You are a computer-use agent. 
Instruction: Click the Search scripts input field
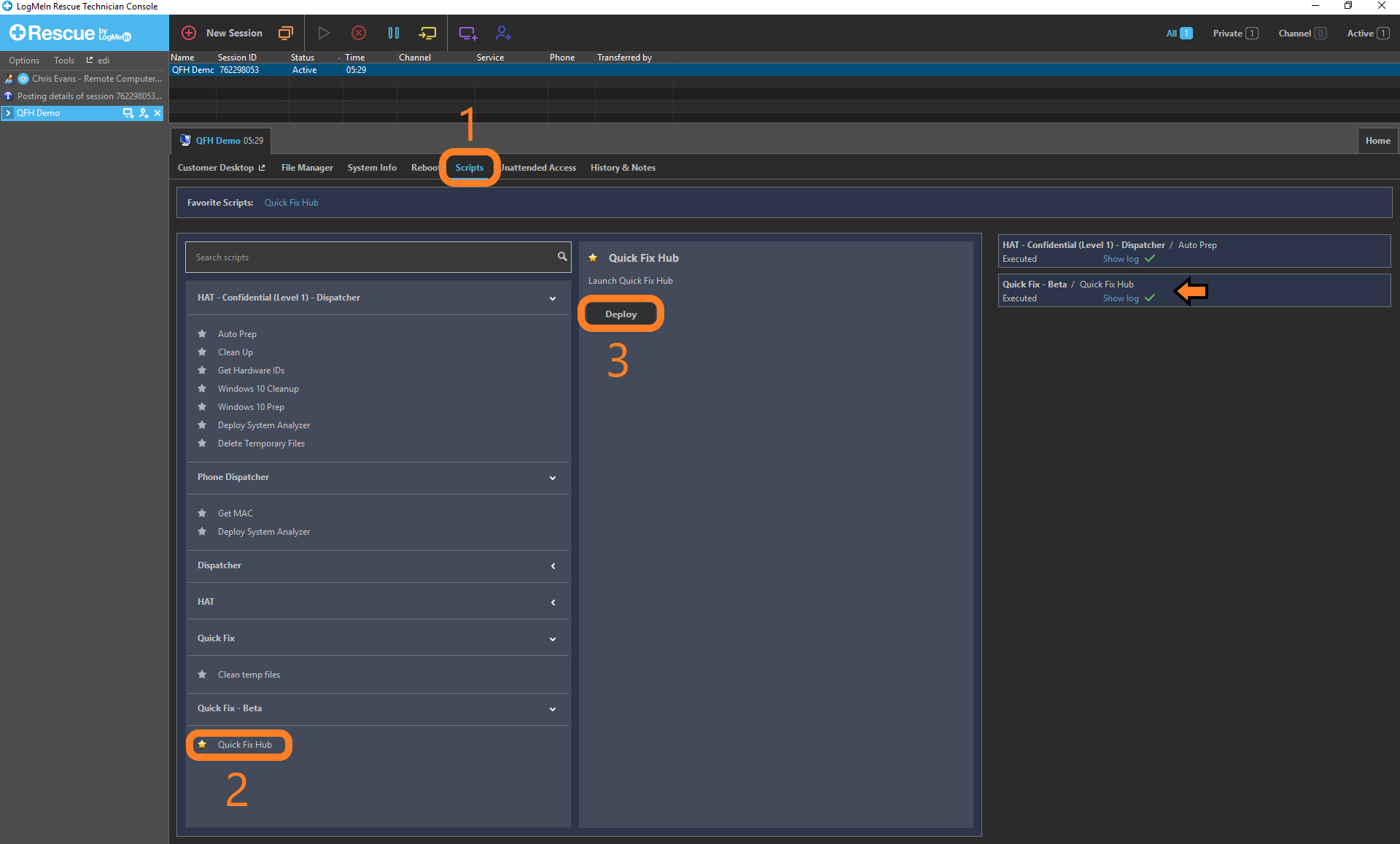click(372, 258)
